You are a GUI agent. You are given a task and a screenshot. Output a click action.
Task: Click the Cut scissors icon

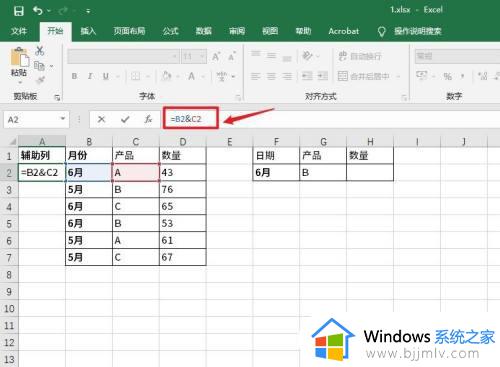coord(40,51)
